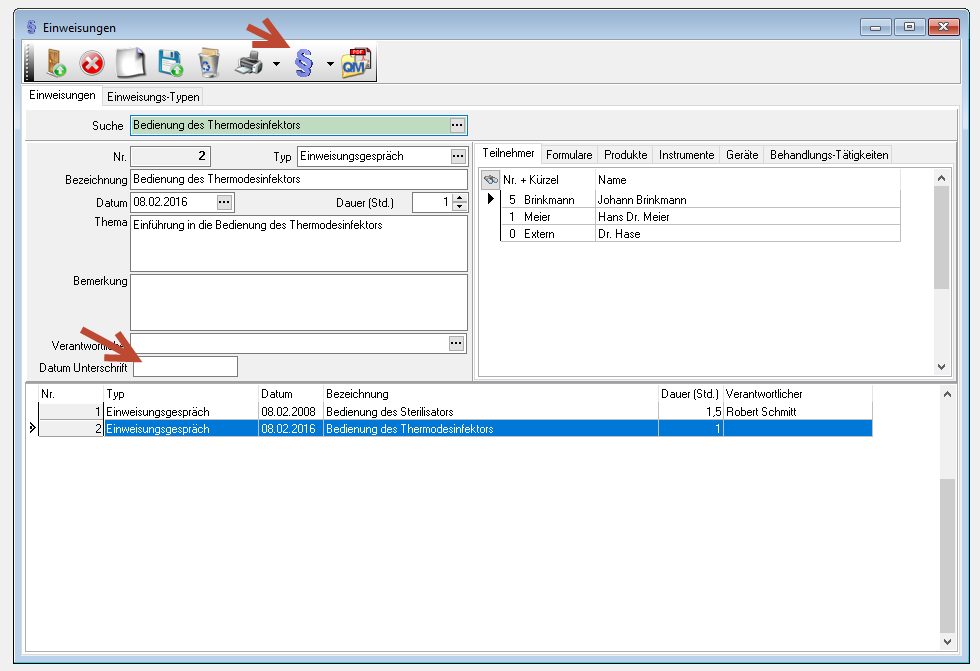The width and height of the screenshot is (980, 671).
Task: Switch to the Einweisungs-Typen tab
Action: 153,97
